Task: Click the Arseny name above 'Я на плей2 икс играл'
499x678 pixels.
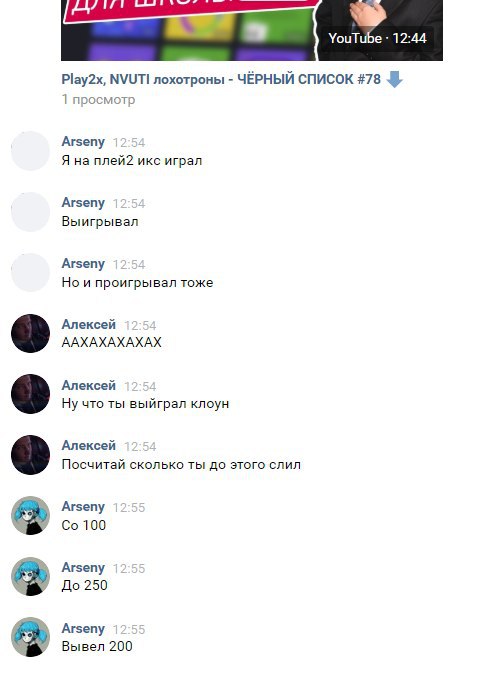Action: pos(83,141)
